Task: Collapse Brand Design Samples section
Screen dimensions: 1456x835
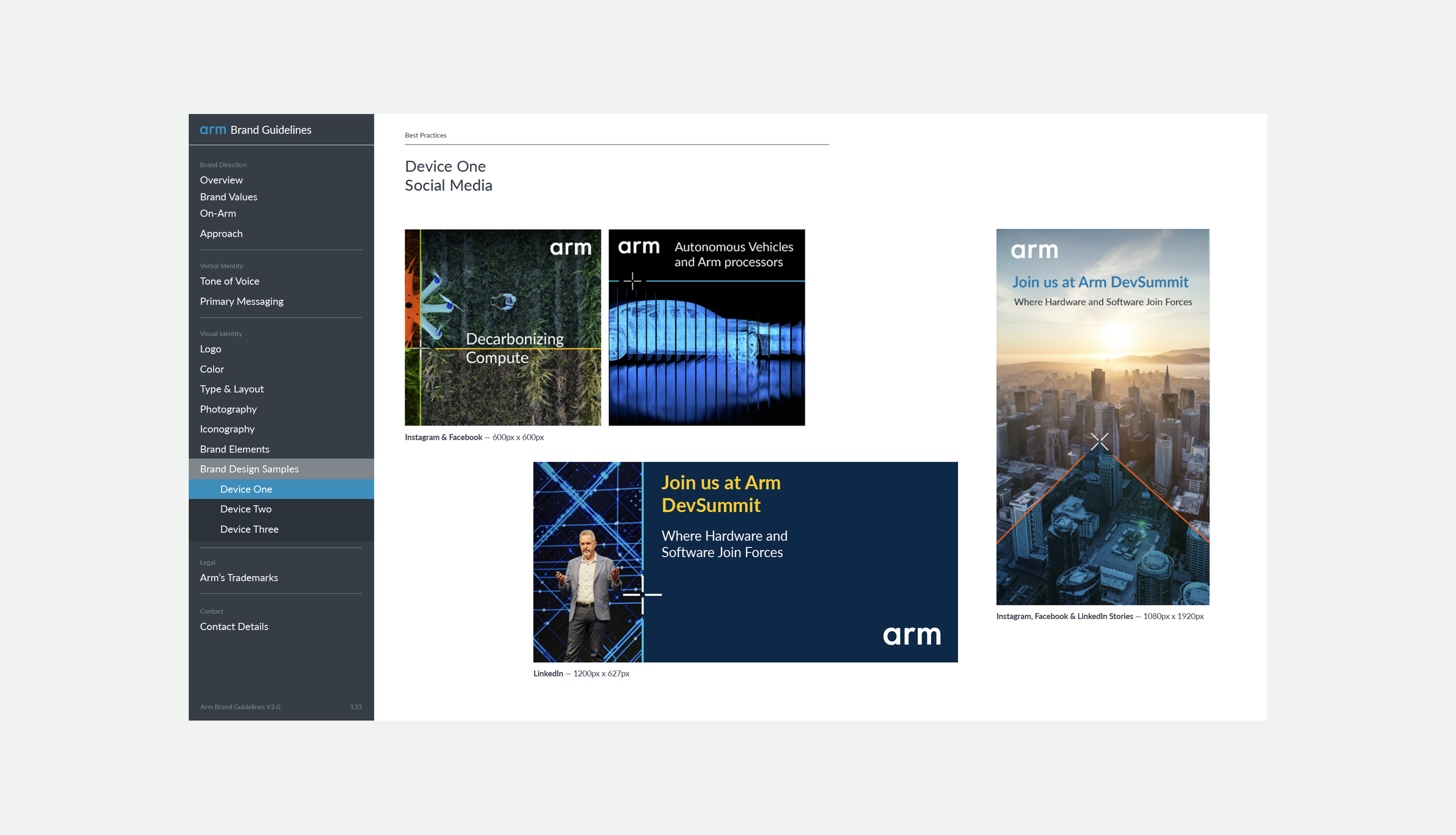Action: pos(249,469)
